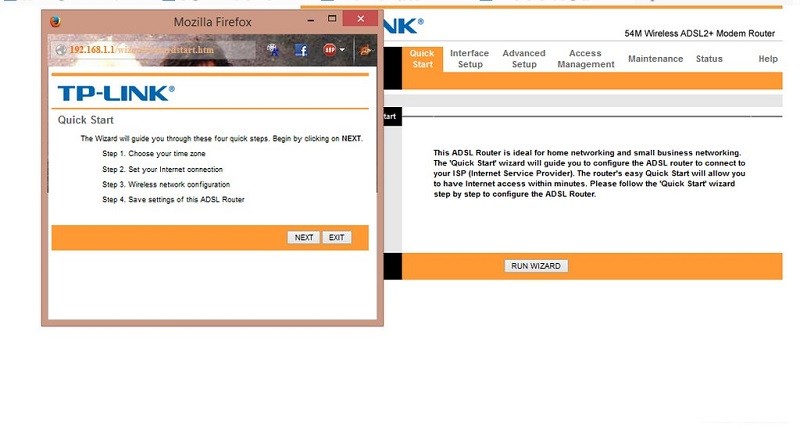The image size is (800, 428).
Task: Click '54M Wireless ADSL2+ Modem Router' text
Action: pyautogui.click(x=699, y=34)
